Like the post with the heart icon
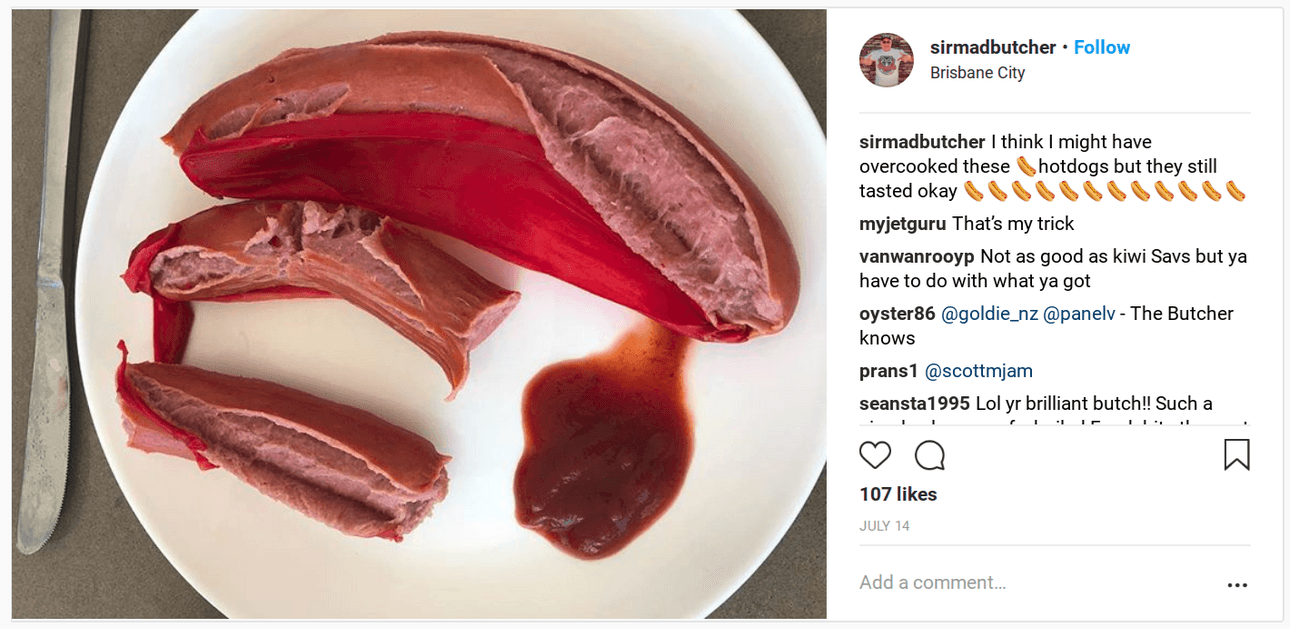The image size is (1290, 629). 875,456
